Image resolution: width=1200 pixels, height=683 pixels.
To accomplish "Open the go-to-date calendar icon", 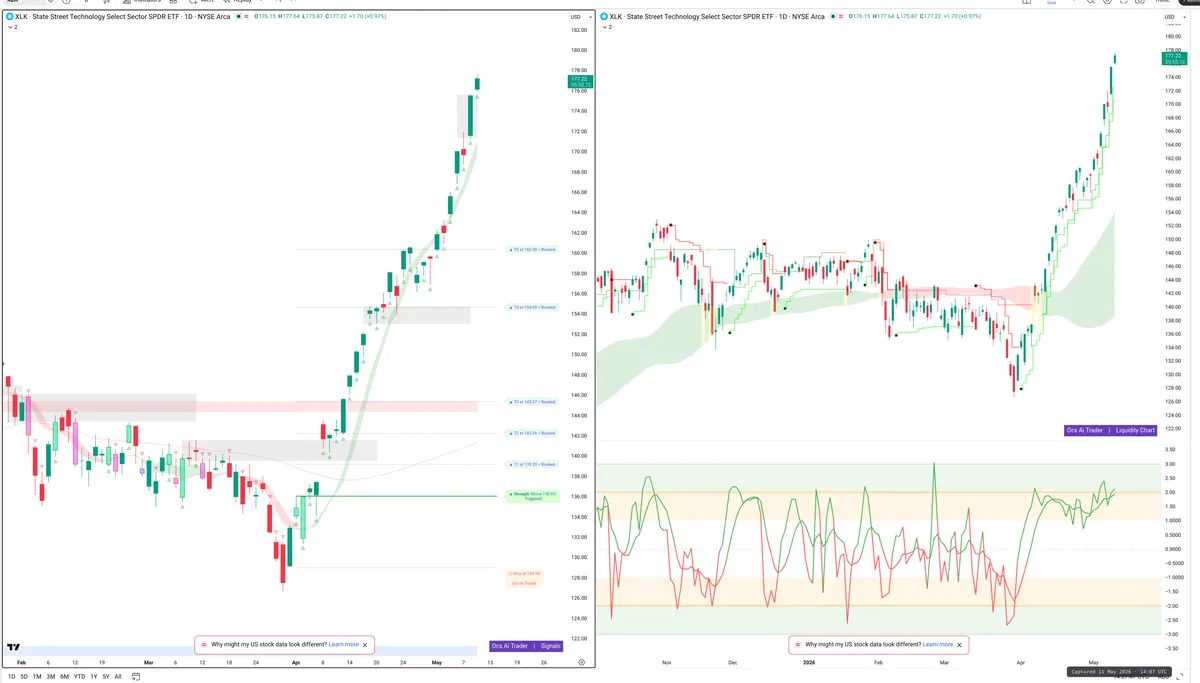I will click(x=135, y=677).
